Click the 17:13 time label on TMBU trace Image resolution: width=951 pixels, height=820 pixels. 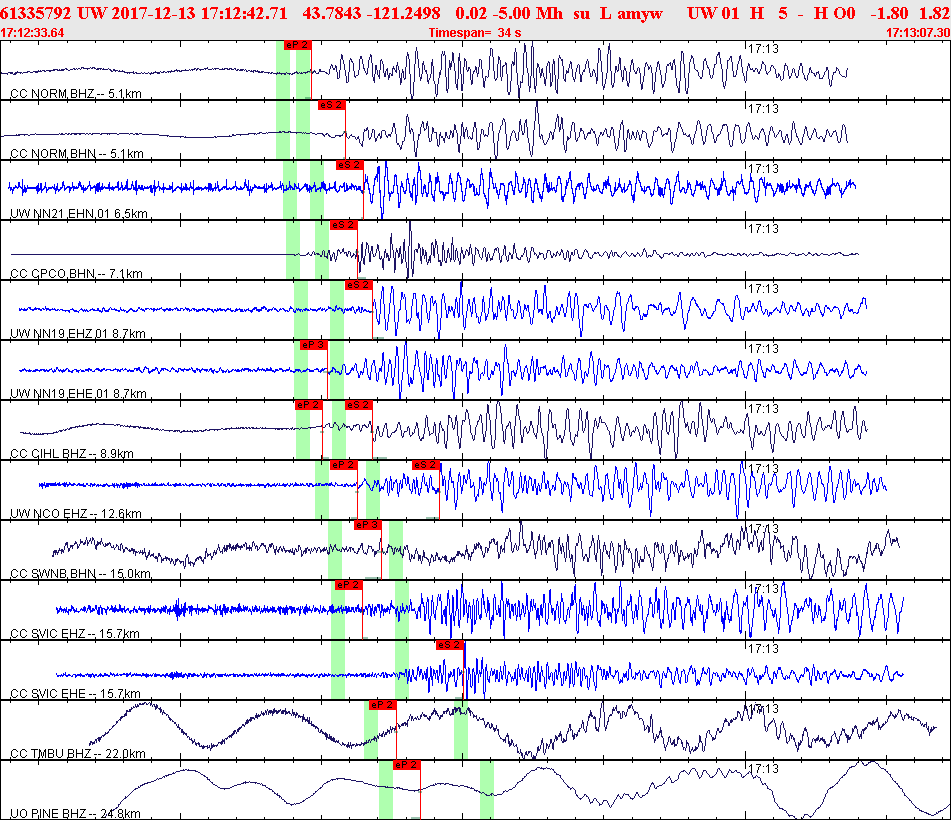point(764,708)
